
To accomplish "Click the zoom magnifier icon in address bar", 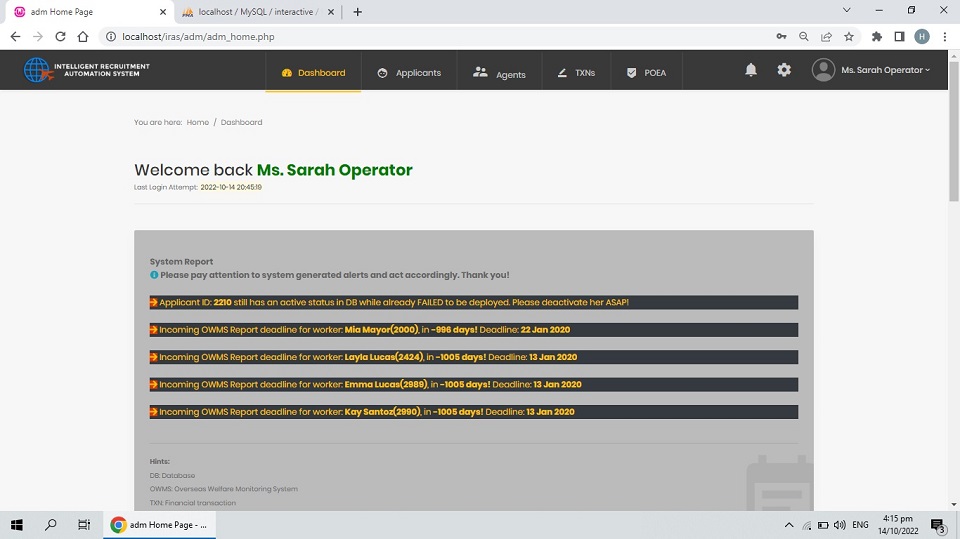I will [x=804, y=37].
